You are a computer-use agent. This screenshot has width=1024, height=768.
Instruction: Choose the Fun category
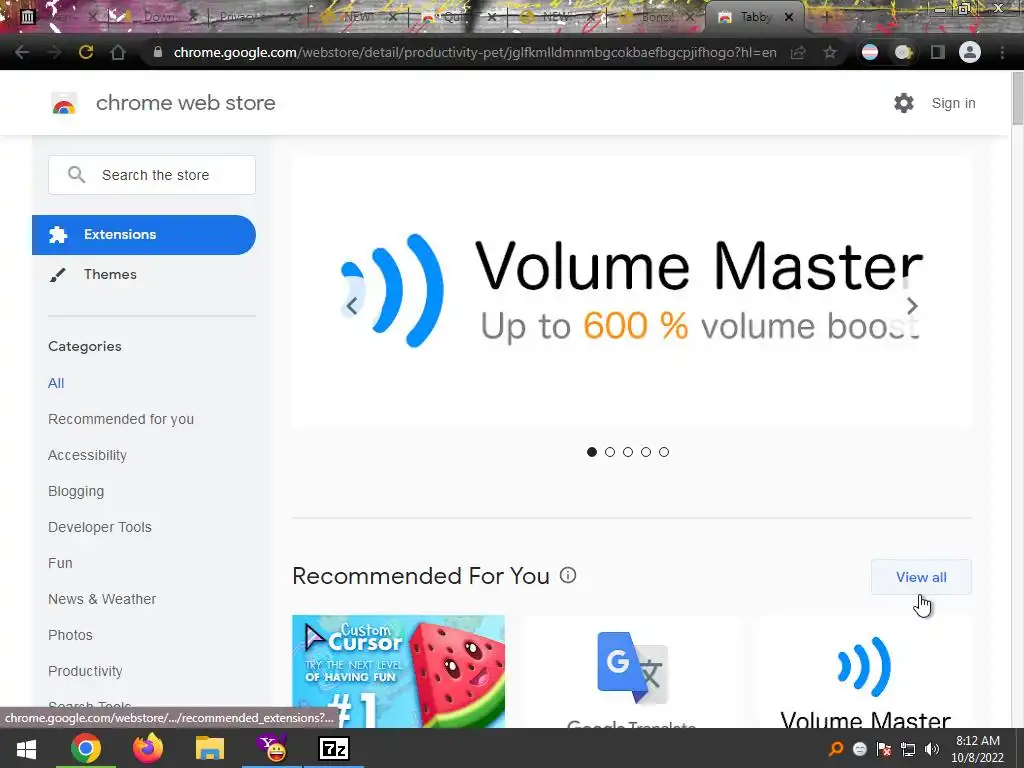(60, 563)
